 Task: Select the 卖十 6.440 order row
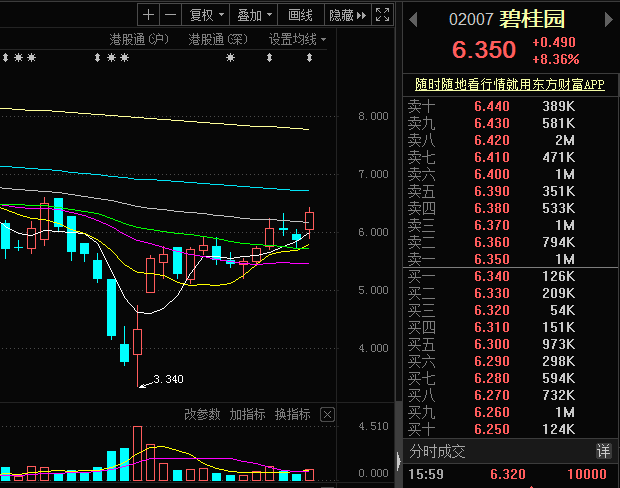click(x=510, y=106)
